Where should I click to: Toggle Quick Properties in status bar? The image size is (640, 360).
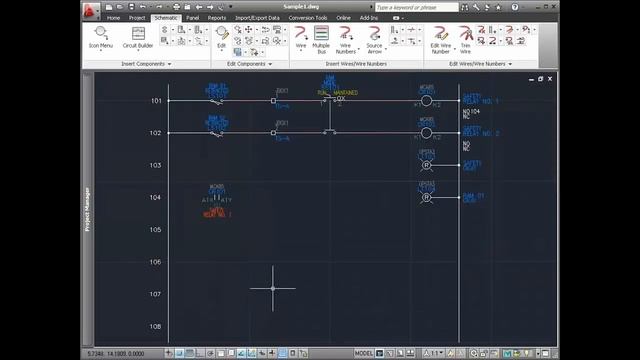pos(293,353)
